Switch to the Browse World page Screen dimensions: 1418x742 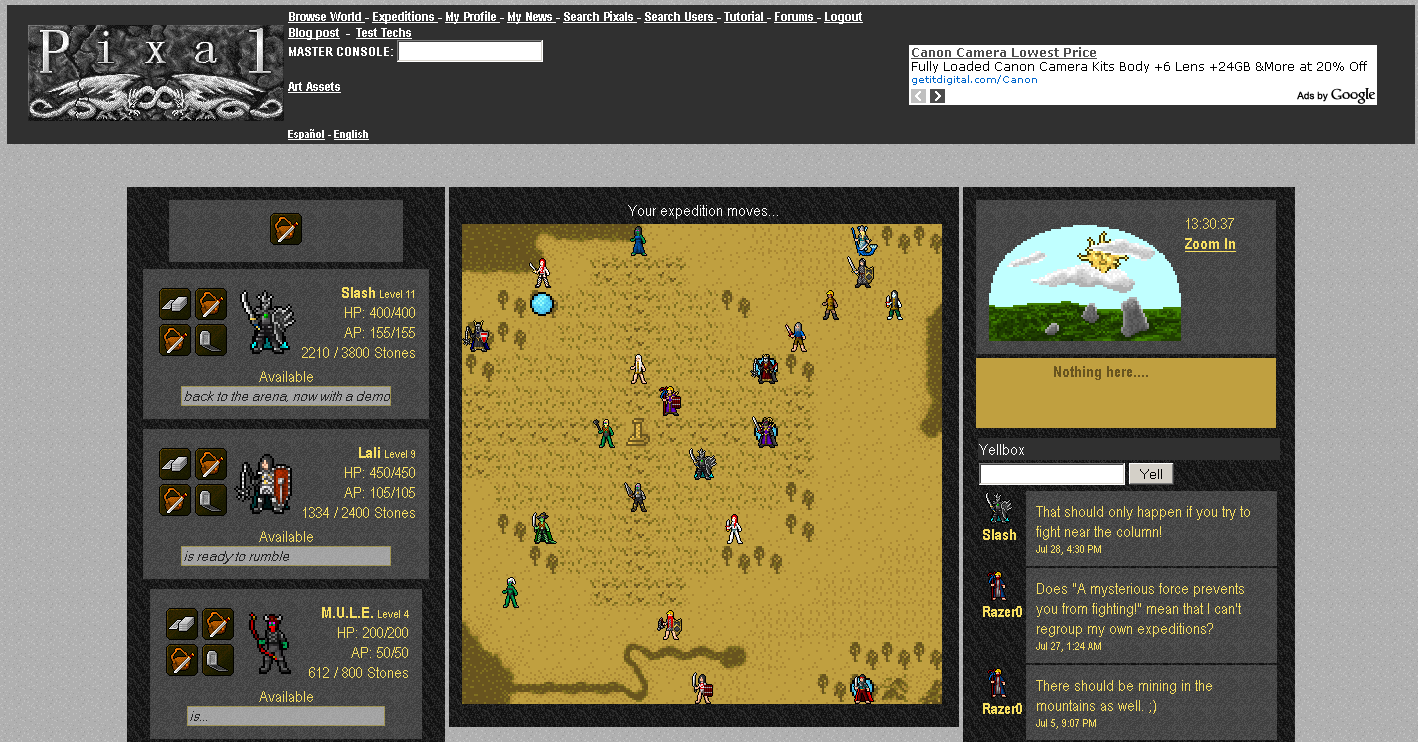326,16
